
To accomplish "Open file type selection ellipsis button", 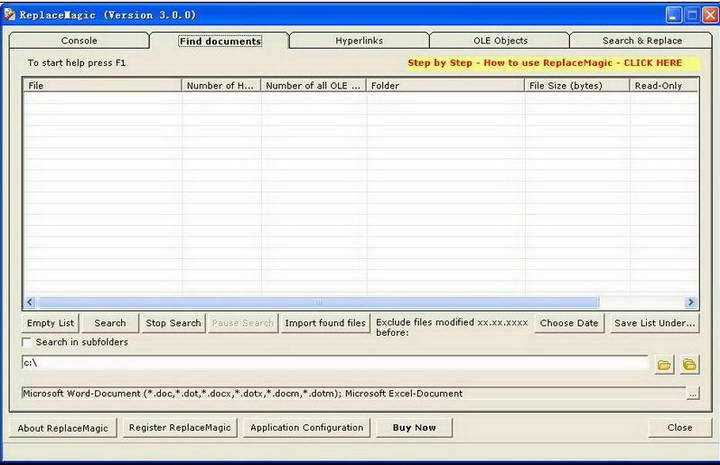I will pyautogui.click(x=693, y=393).
